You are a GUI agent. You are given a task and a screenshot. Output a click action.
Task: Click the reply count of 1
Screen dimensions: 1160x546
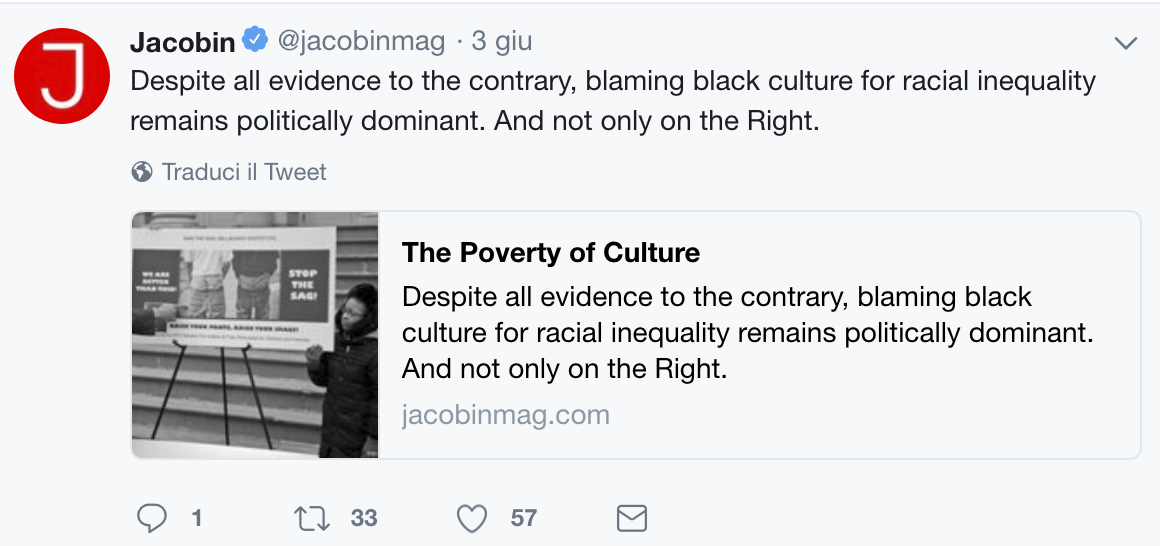(x=197, y=518)
